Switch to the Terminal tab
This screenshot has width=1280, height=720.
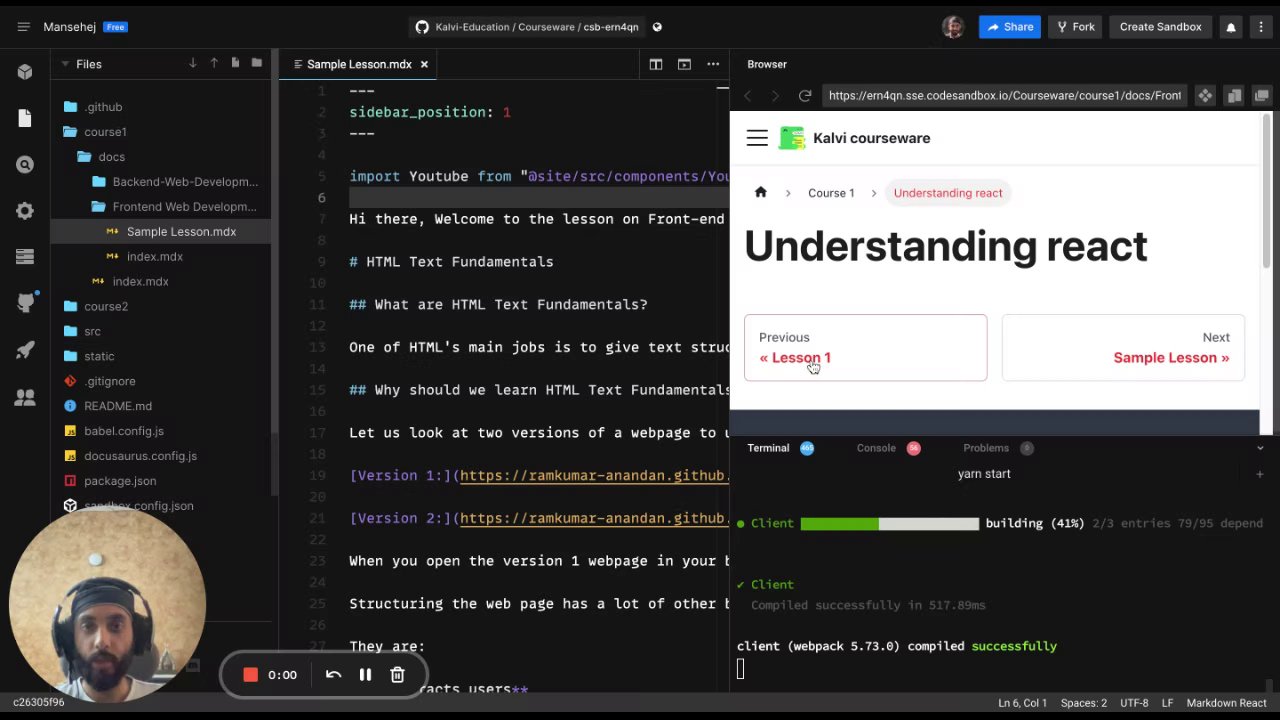click(768, 448)
